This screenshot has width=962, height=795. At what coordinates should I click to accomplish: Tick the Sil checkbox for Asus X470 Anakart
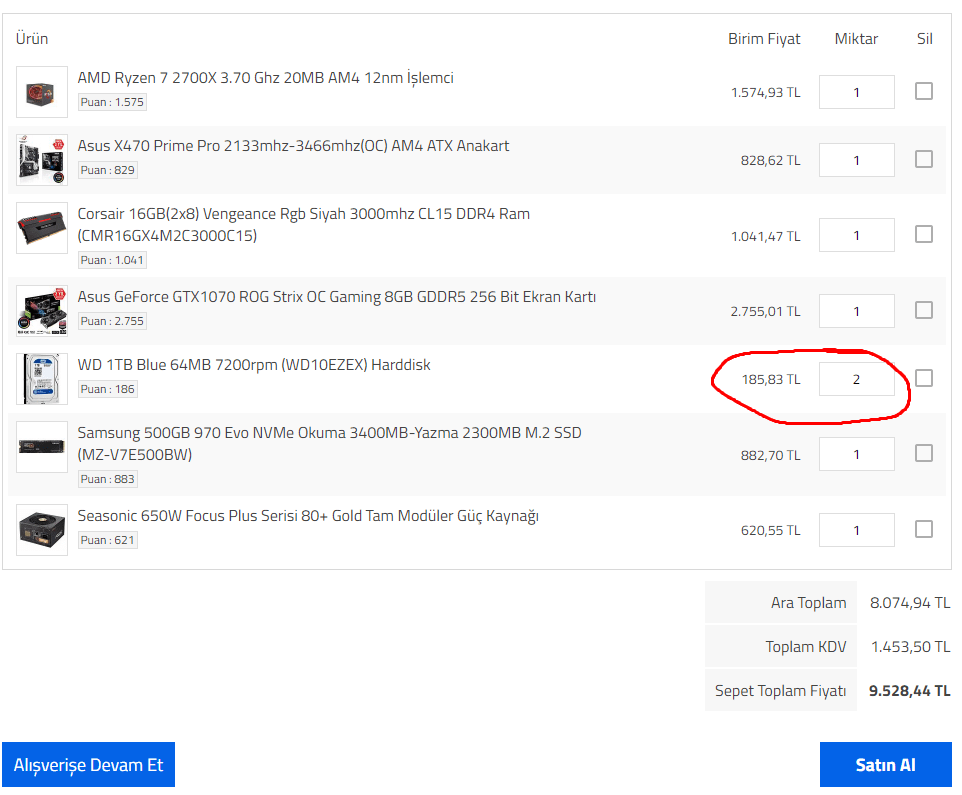[x=924, y=159]
